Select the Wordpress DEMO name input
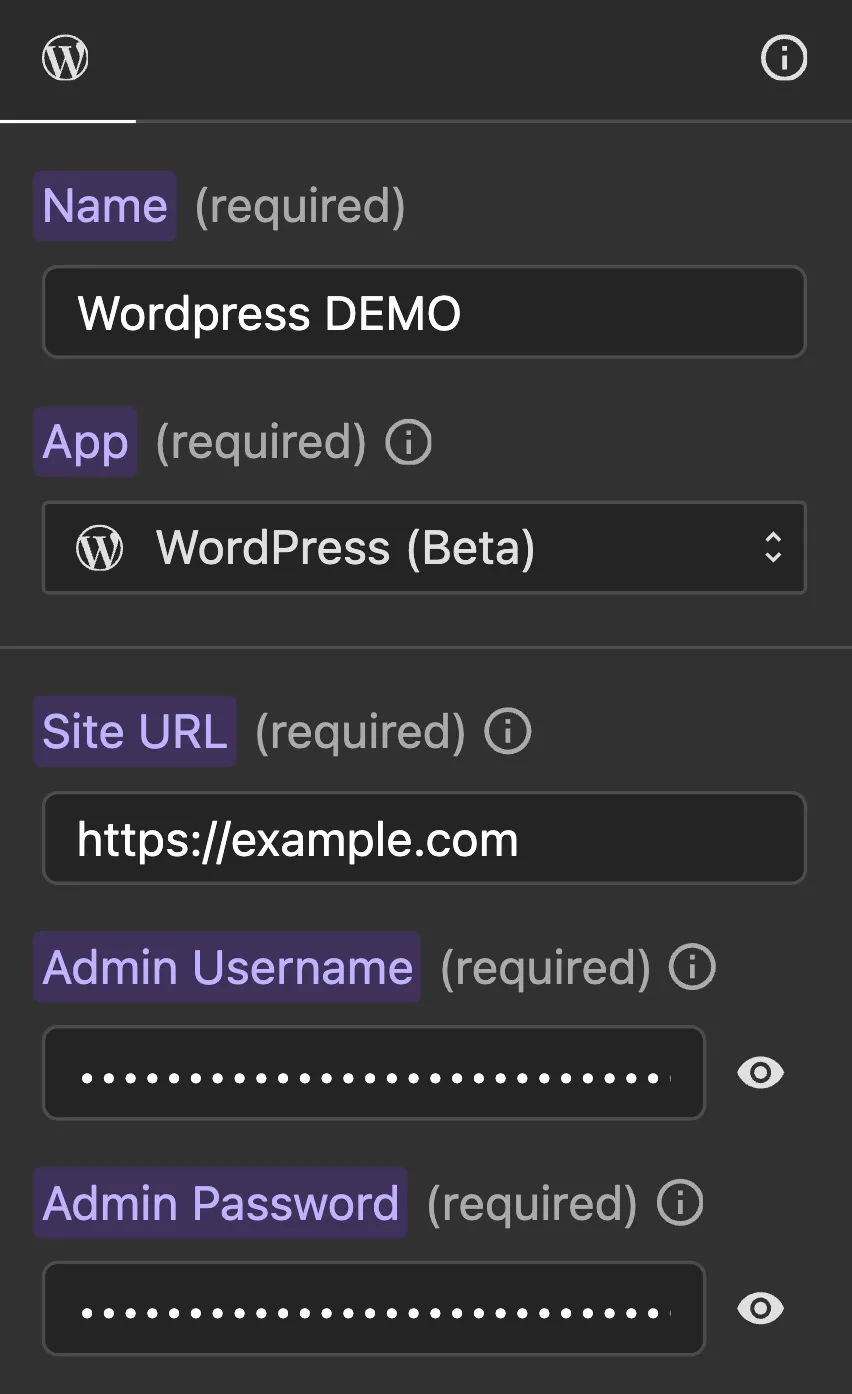 click(x=424, y=312)
